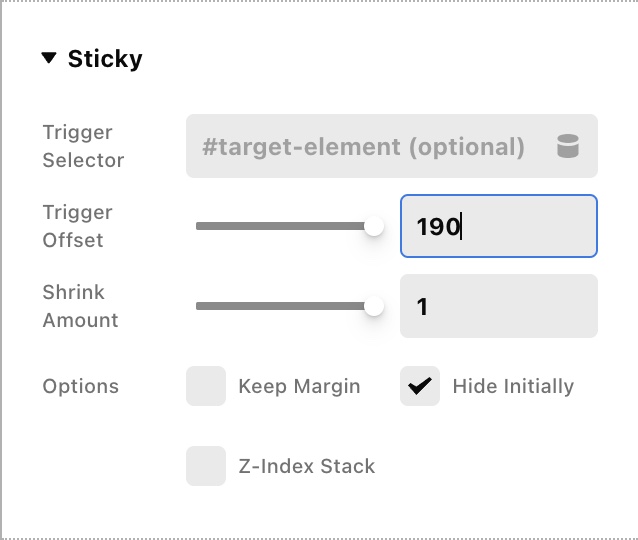Focus the #target-element Trigger Selector field
The height and width of the screenshot is (540, 638).
point(392,146)
